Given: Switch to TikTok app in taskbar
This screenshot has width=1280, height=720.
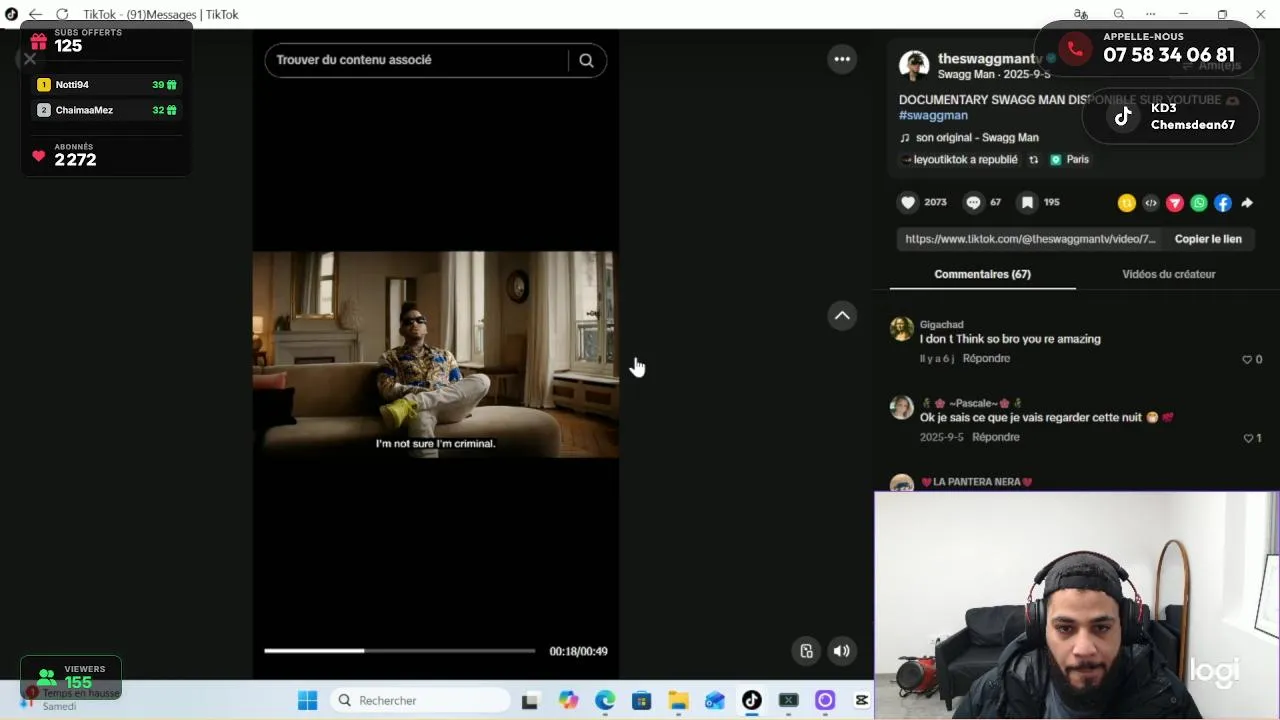Looking at the screenshot, I should (751, 700).
